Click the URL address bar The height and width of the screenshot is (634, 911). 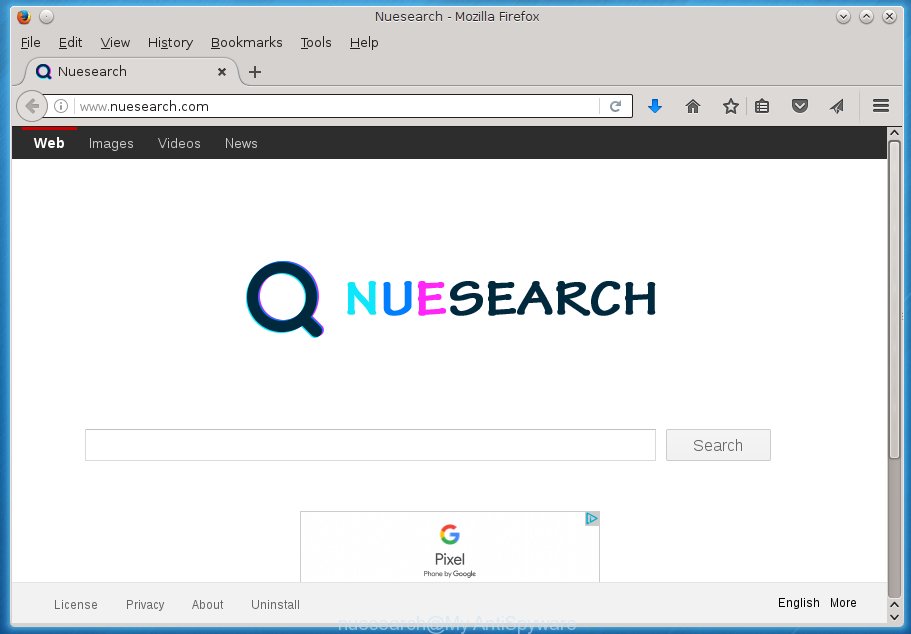pos(337,106)
